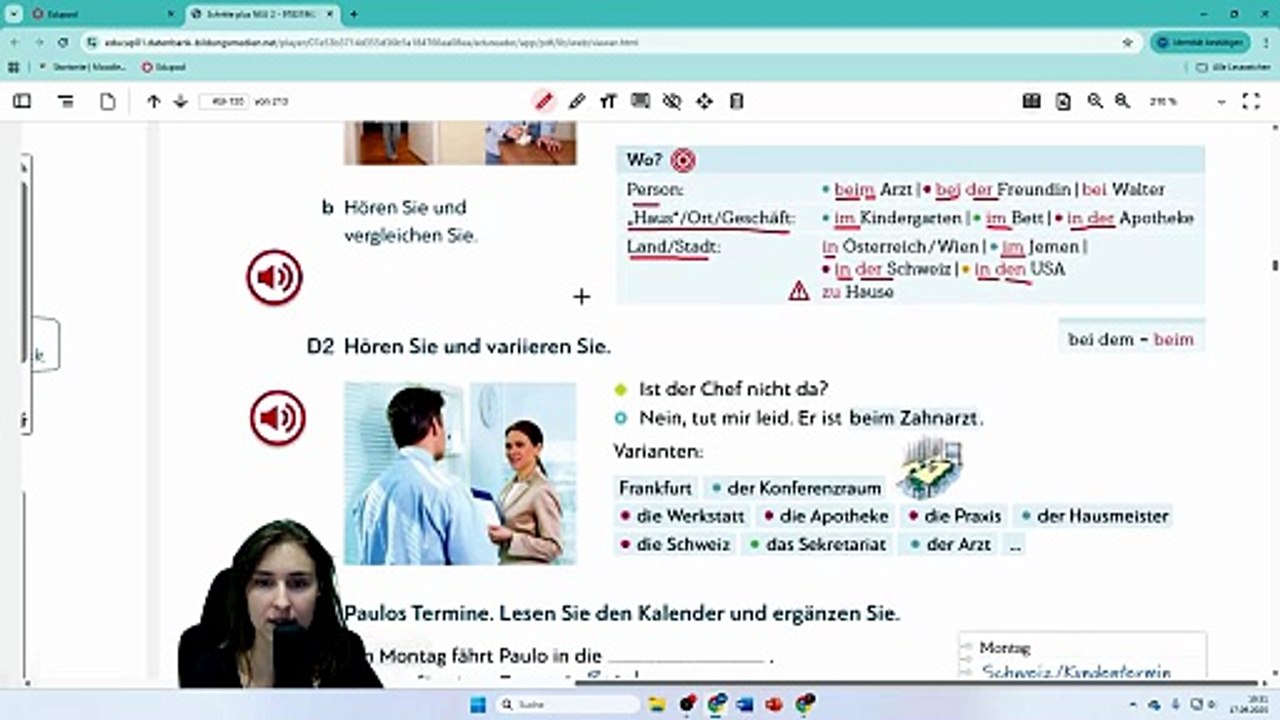Click the 'die Schweiz' variant
The height and width of the screenshot is (720, 1280).
point(675,545)
